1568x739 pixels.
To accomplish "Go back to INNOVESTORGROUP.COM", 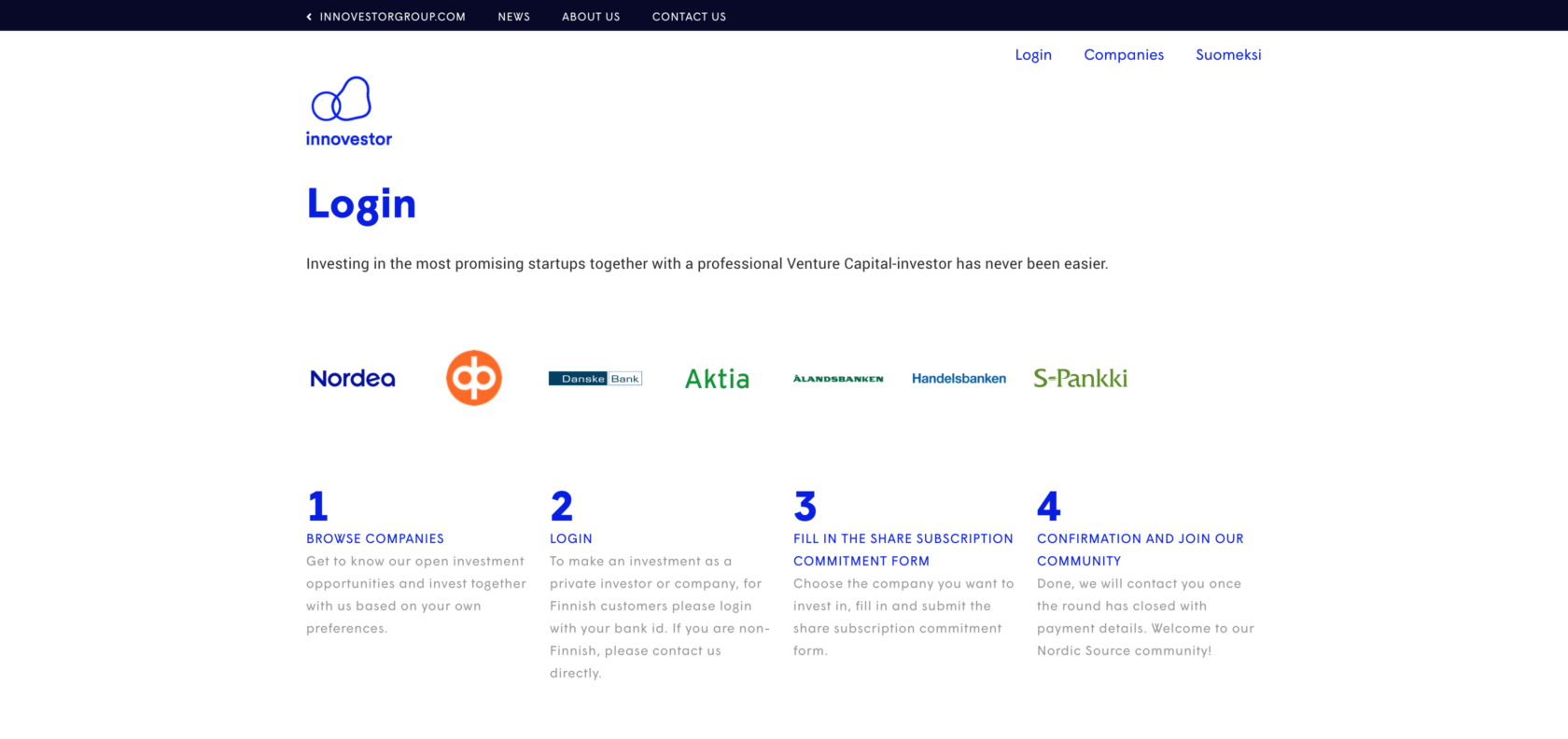I will (x=385, y=16).
